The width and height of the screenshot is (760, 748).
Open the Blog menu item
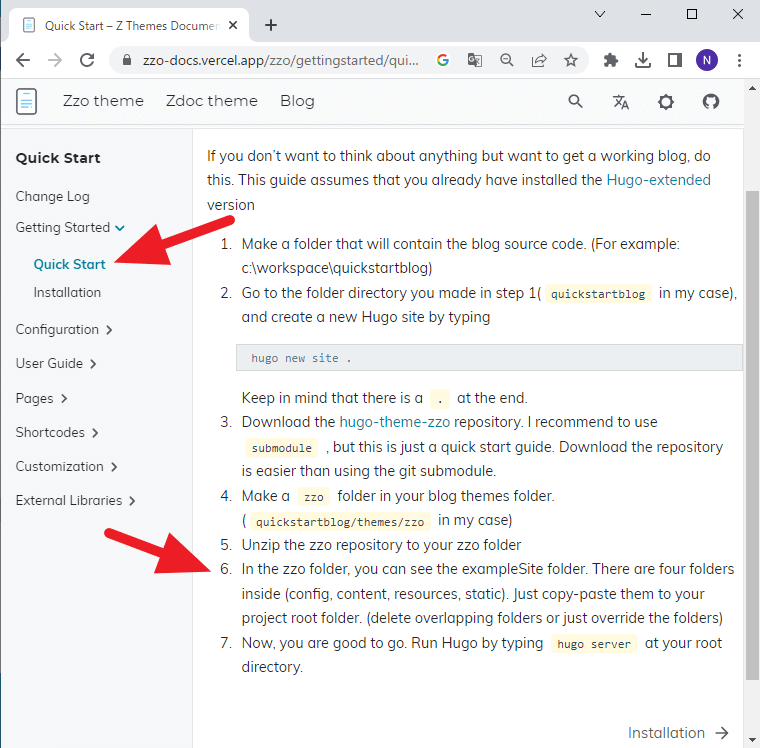pyautogui.click(x=297, y=101)
